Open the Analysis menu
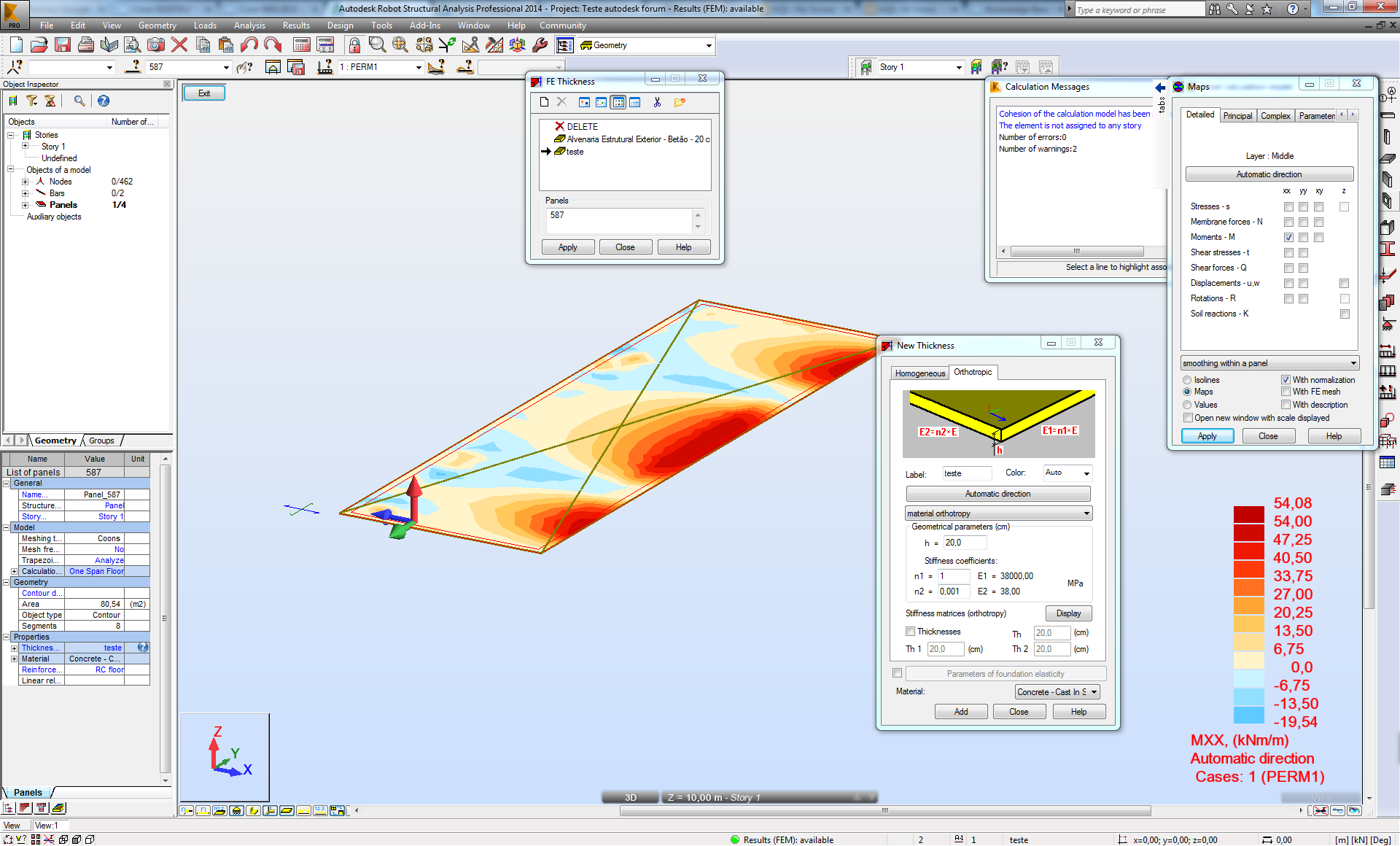Viewport: 1400px width, 846px height. (x=249, y=26)
